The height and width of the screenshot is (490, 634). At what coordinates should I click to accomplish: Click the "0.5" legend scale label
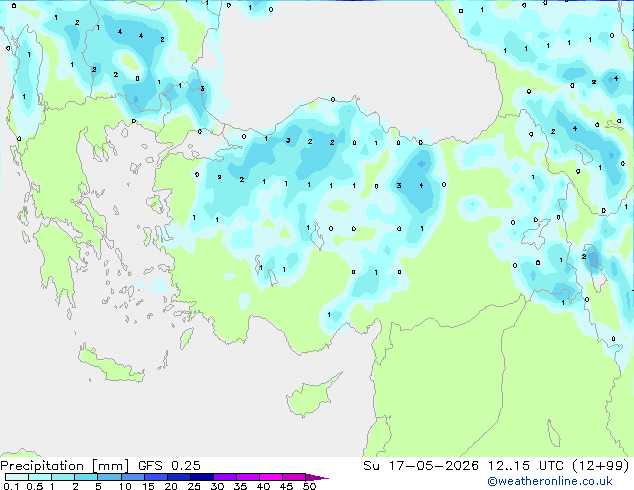pyautogui.click(x=35, y=486)
